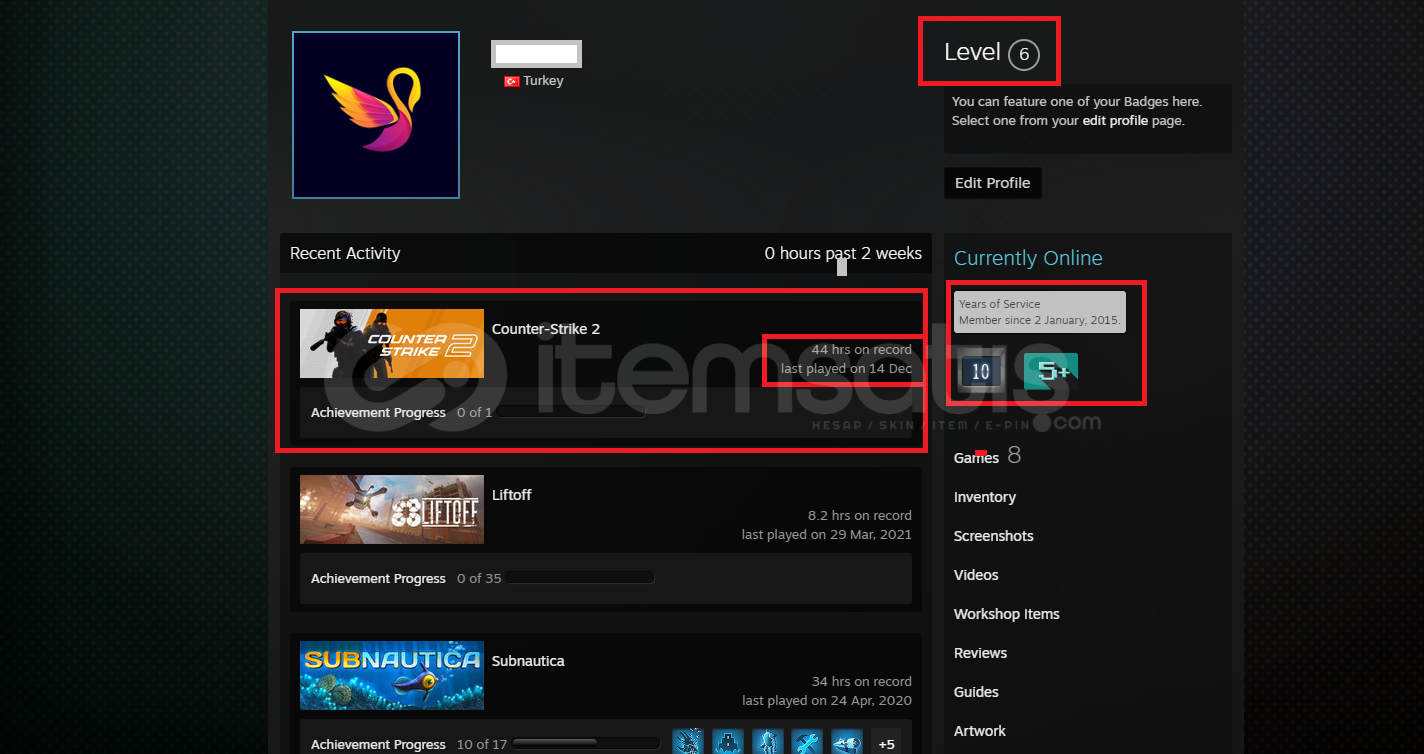Click the Counter-Strike 2 achievement progress bar
Viewport: 1424px width, 754px height.
[570, 412]
